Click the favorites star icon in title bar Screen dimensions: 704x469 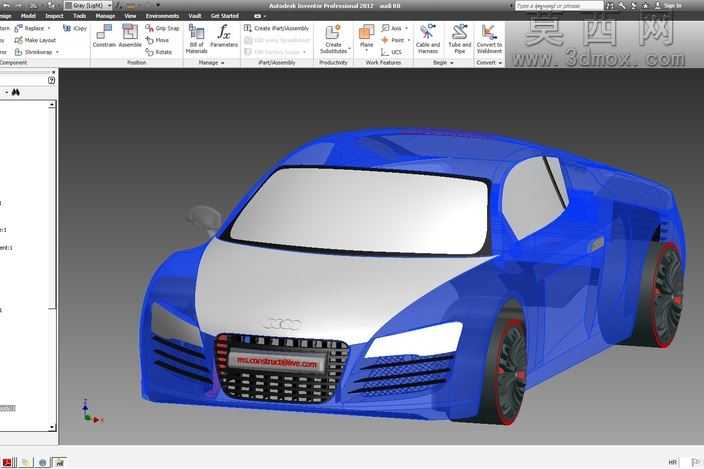[x=645, y=5]
